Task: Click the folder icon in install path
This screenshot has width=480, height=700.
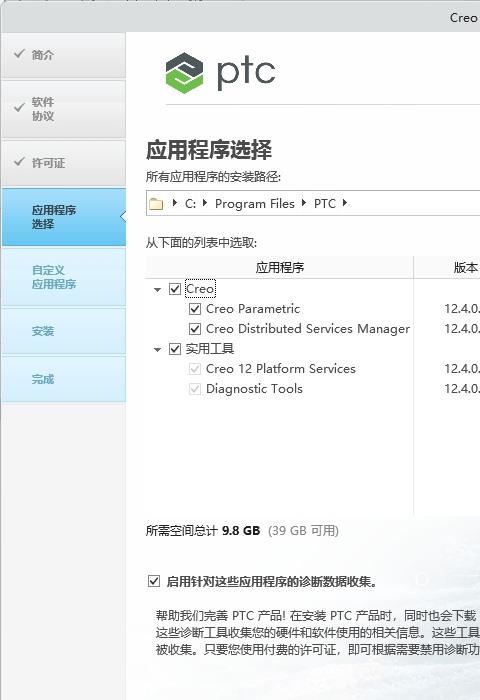Action: [156, 204]
